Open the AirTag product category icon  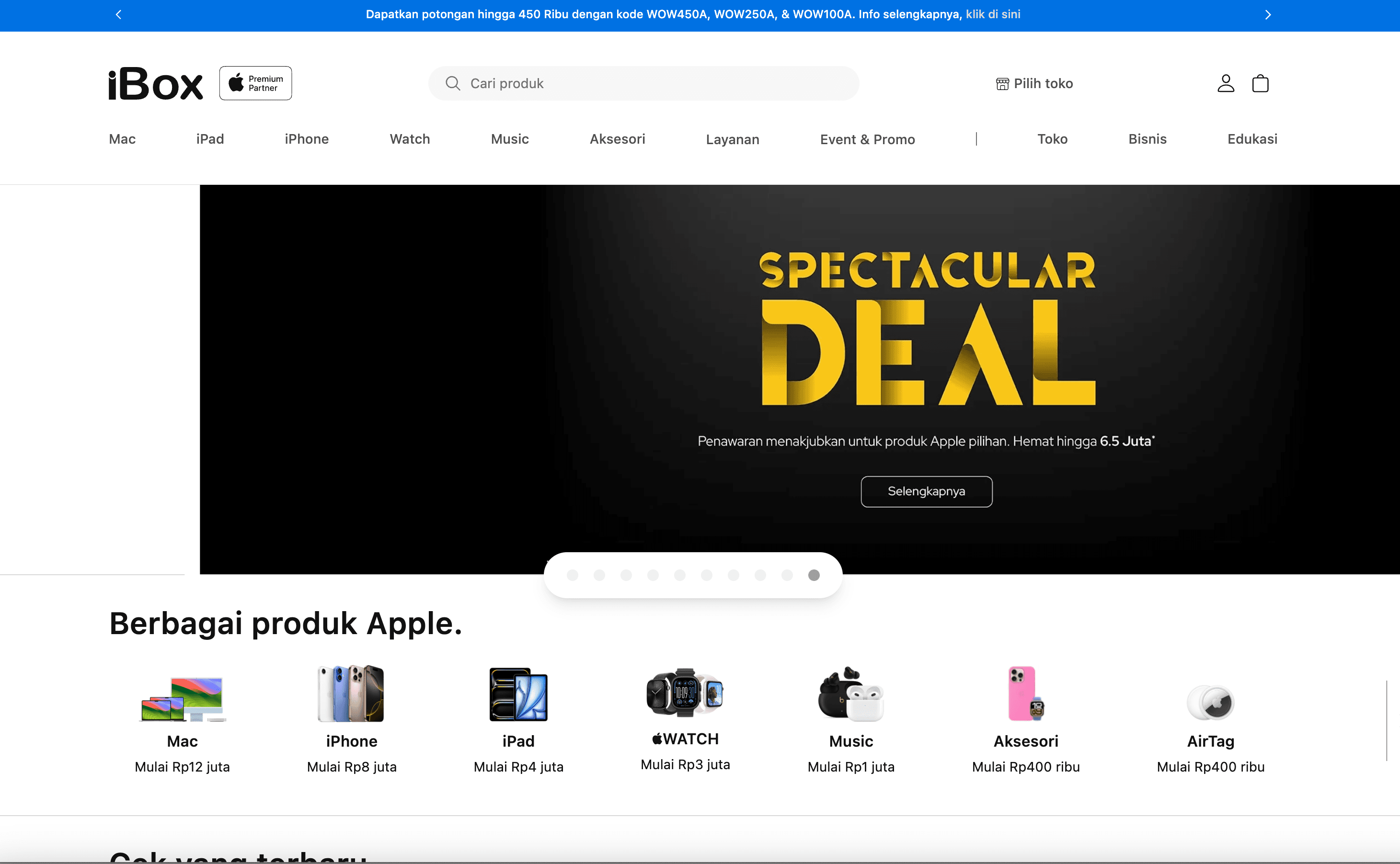click(1211, 702)
